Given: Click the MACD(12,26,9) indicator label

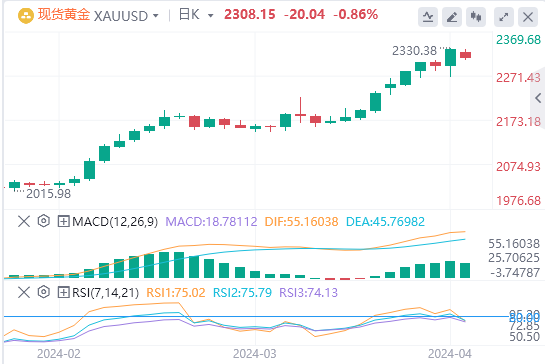Looking at the screenshot, I should pyautogui.click(x=115, y=221).
